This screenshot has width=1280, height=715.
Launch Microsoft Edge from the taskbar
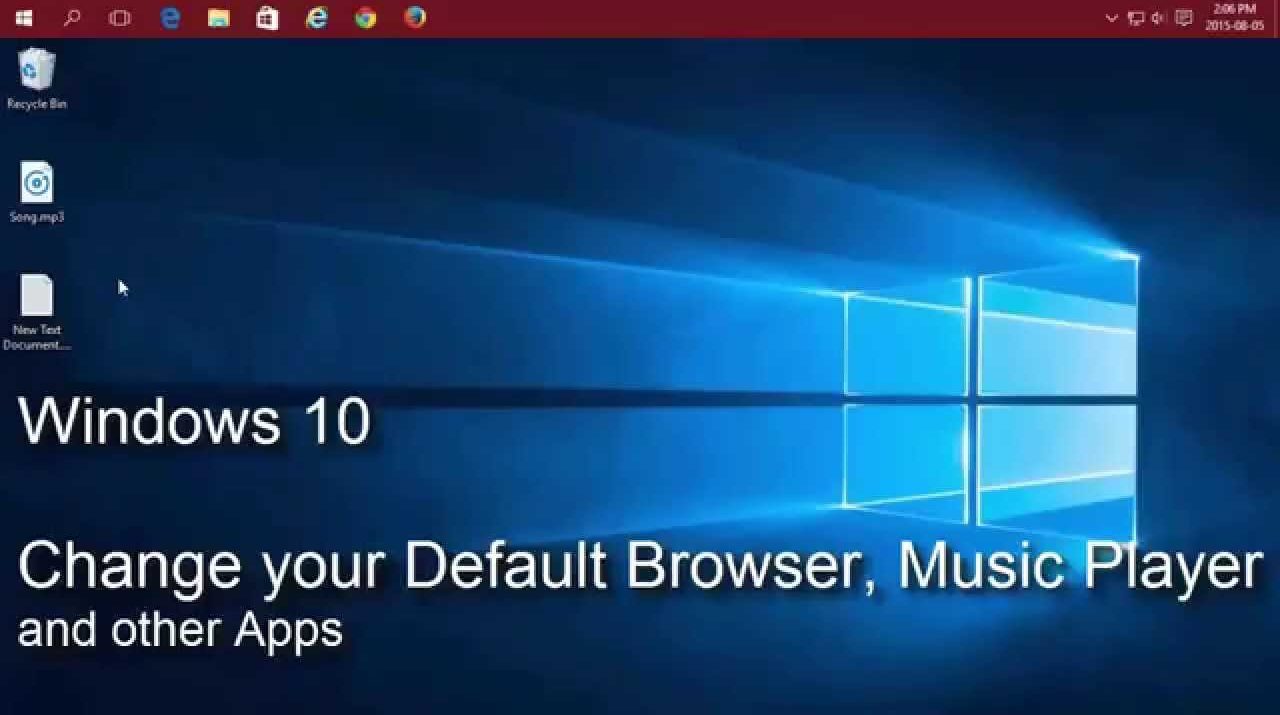(170, 18)
